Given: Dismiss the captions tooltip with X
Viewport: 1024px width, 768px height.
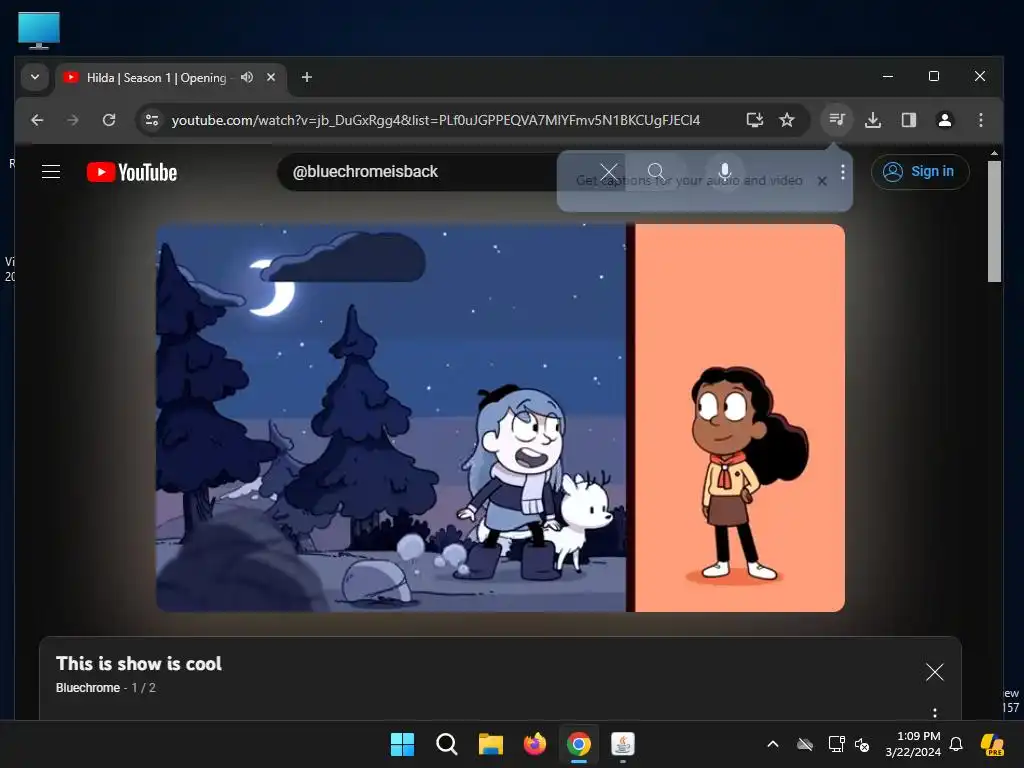Looking at the screenshot, I should pyautogui.click(x=822, y=181).
